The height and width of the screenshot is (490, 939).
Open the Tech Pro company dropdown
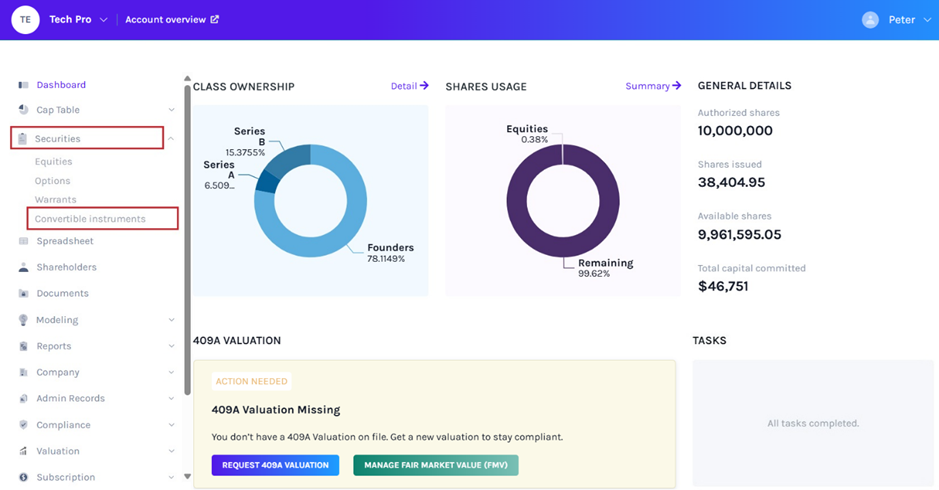[x=103, y=20]
